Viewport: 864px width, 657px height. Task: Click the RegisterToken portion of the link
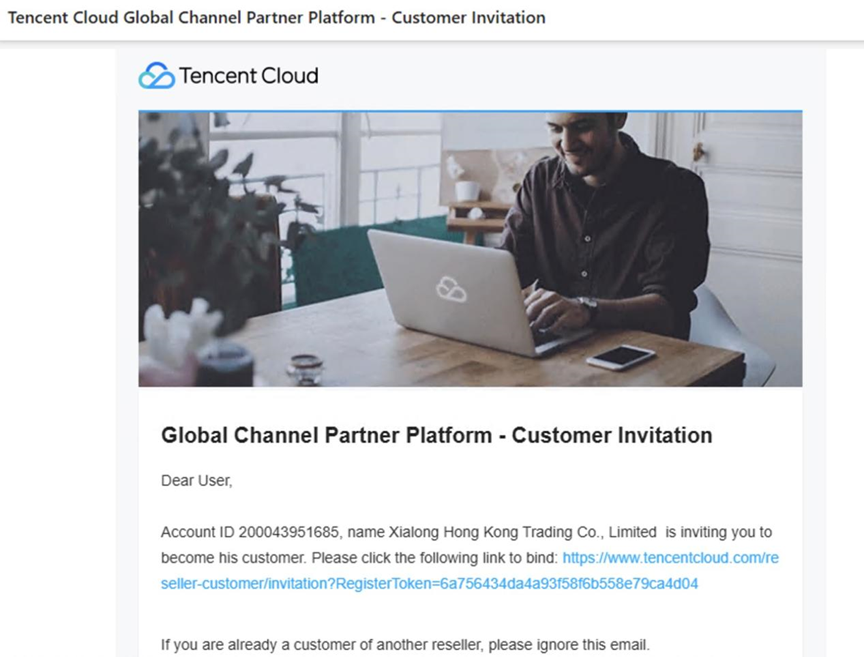[517, 584]
